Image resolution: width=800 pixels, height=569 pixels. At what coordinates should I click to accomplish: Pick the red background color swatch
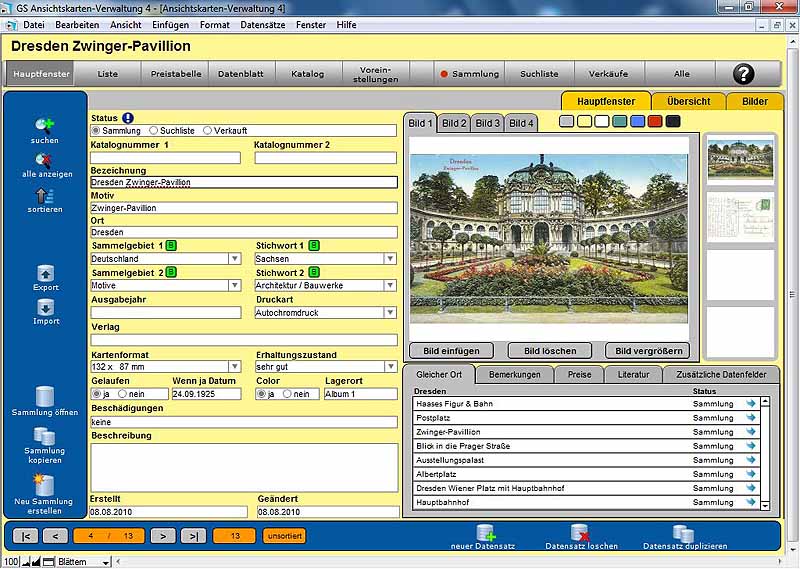[x=655, y=121]
